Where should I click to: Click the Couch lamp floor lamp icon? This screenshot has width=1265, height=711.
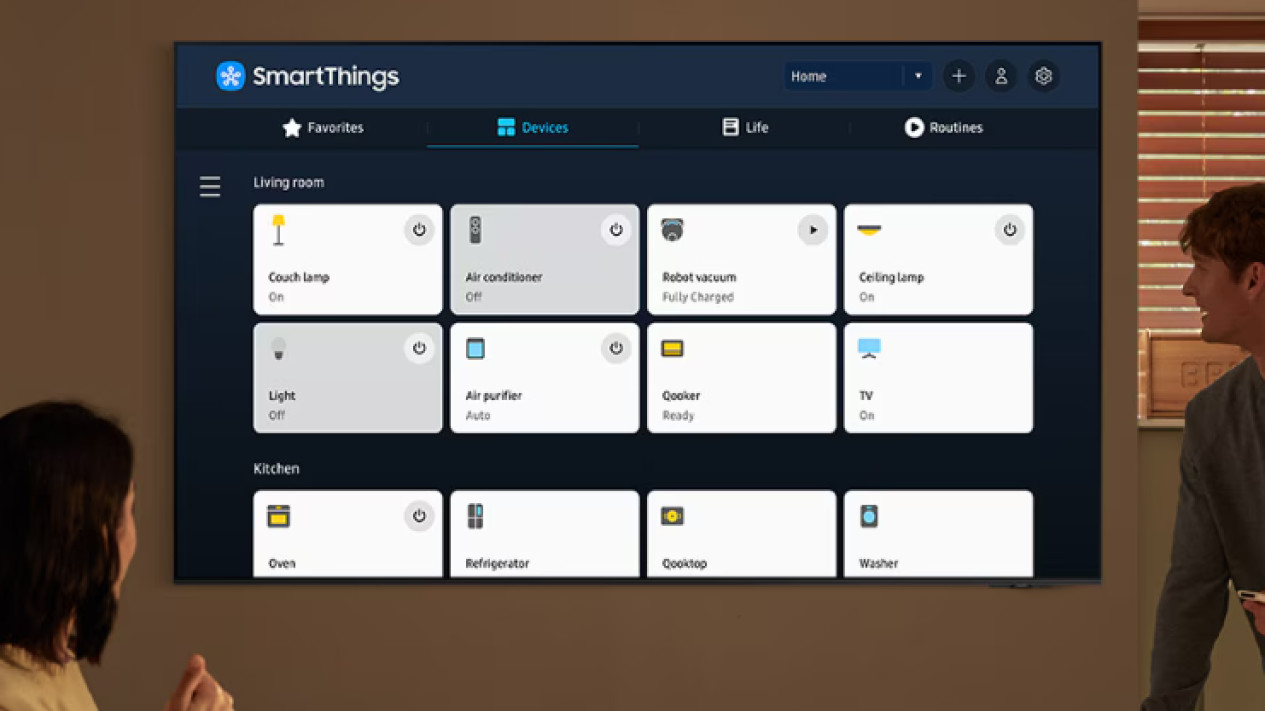tap(279, 230)
